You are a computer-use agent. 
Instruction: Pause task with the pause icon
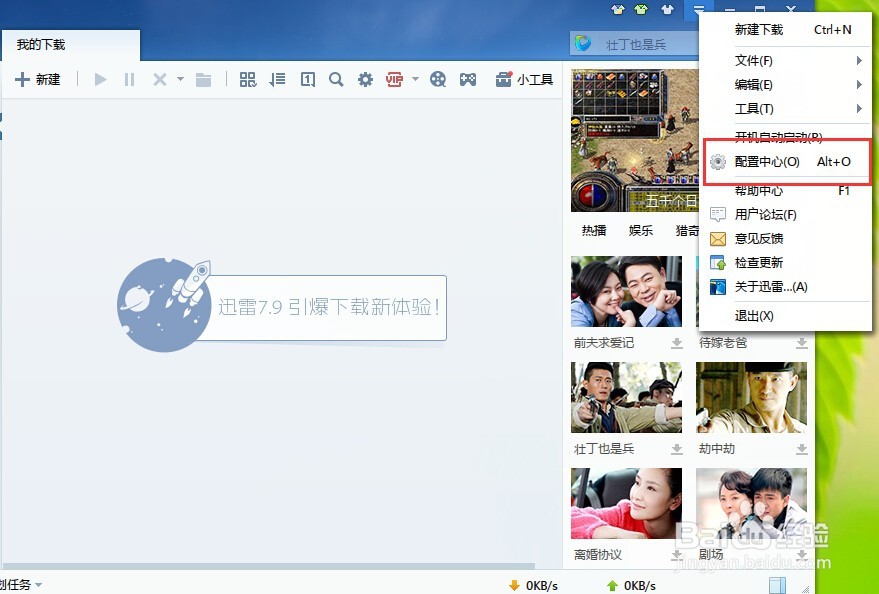[x=129, y=80]
